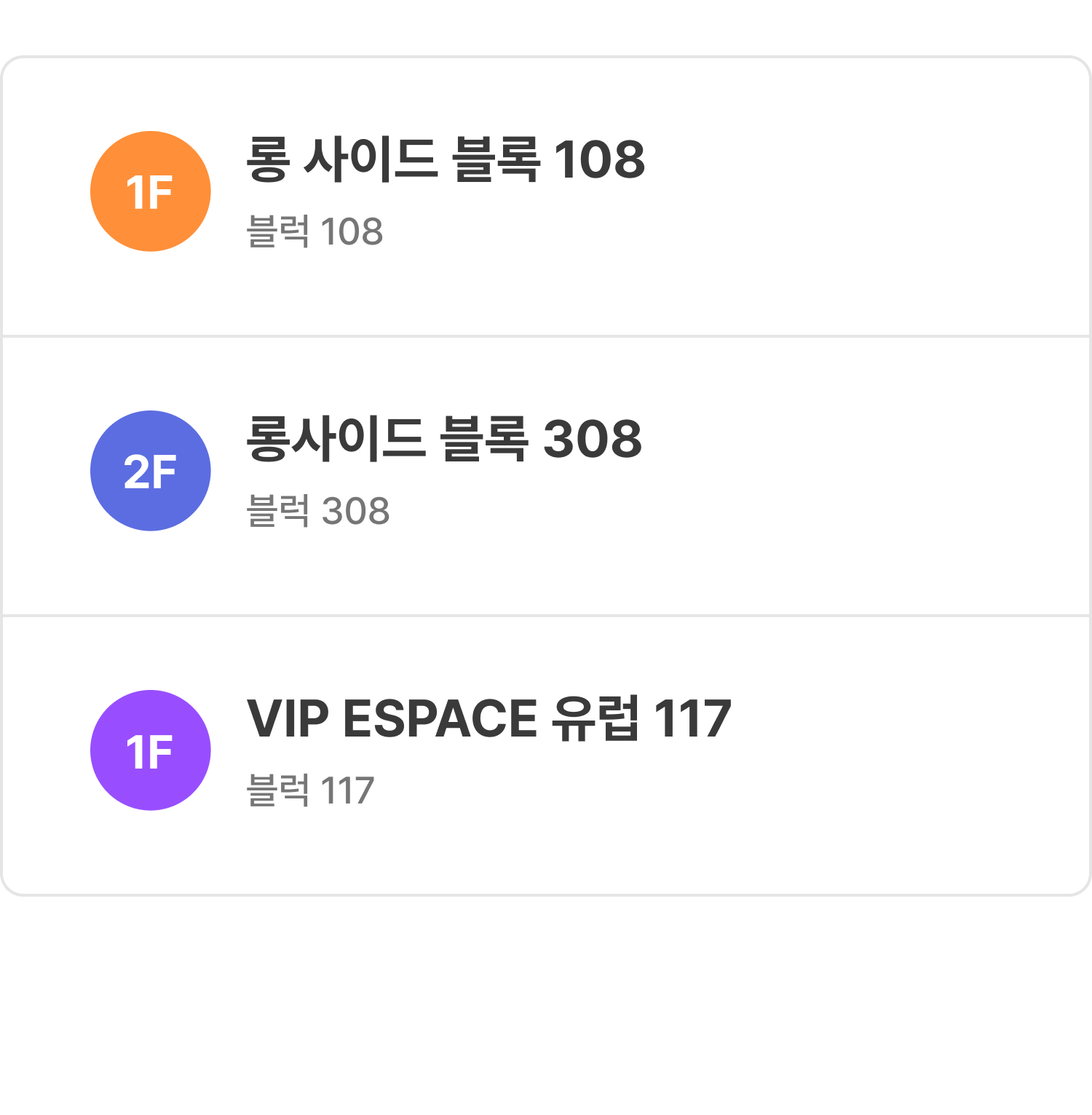Click the number 308 in the bold title
The height and width of the screenshot is (1115, 1092).
(593, 439)
